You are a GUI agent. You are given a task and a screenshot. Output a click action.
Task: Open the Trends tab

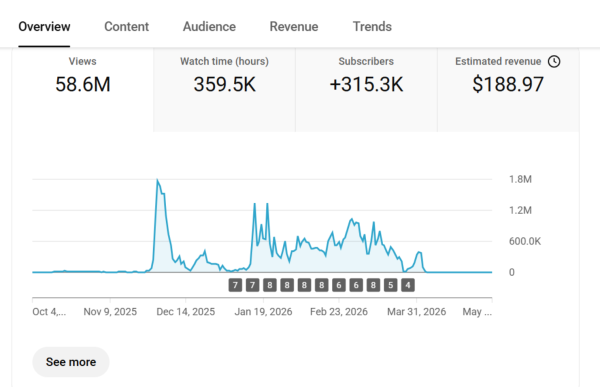point(372,27)
